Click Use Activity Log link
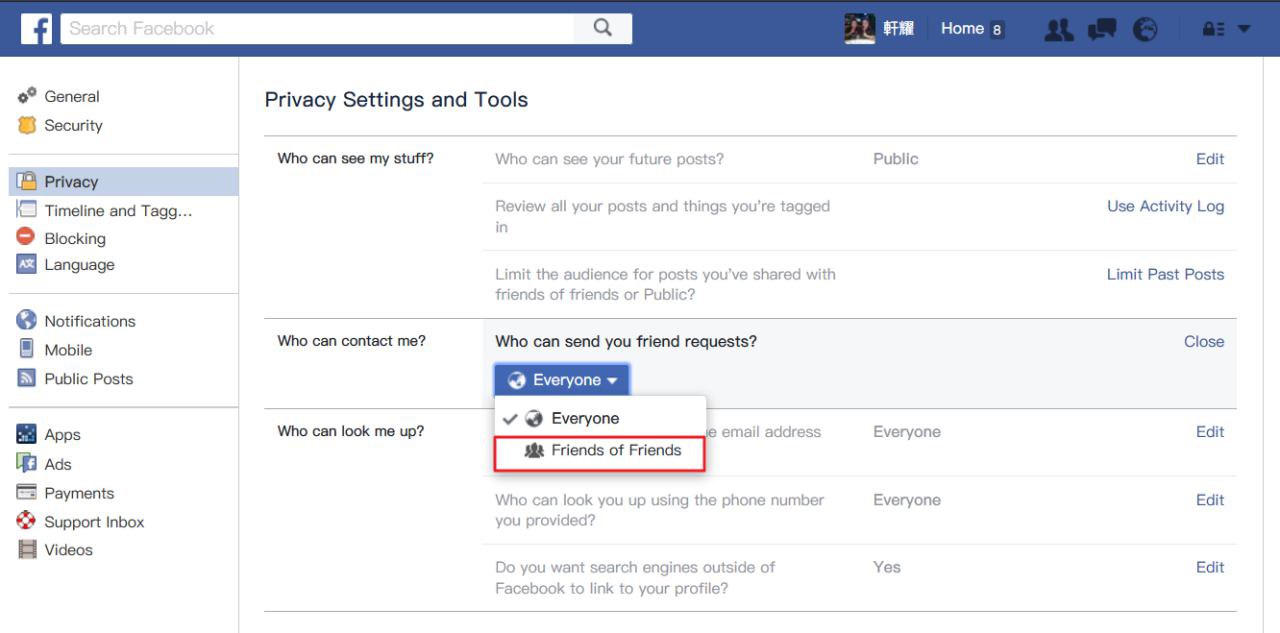The image size is (1280, 633). click(1165, 206)
